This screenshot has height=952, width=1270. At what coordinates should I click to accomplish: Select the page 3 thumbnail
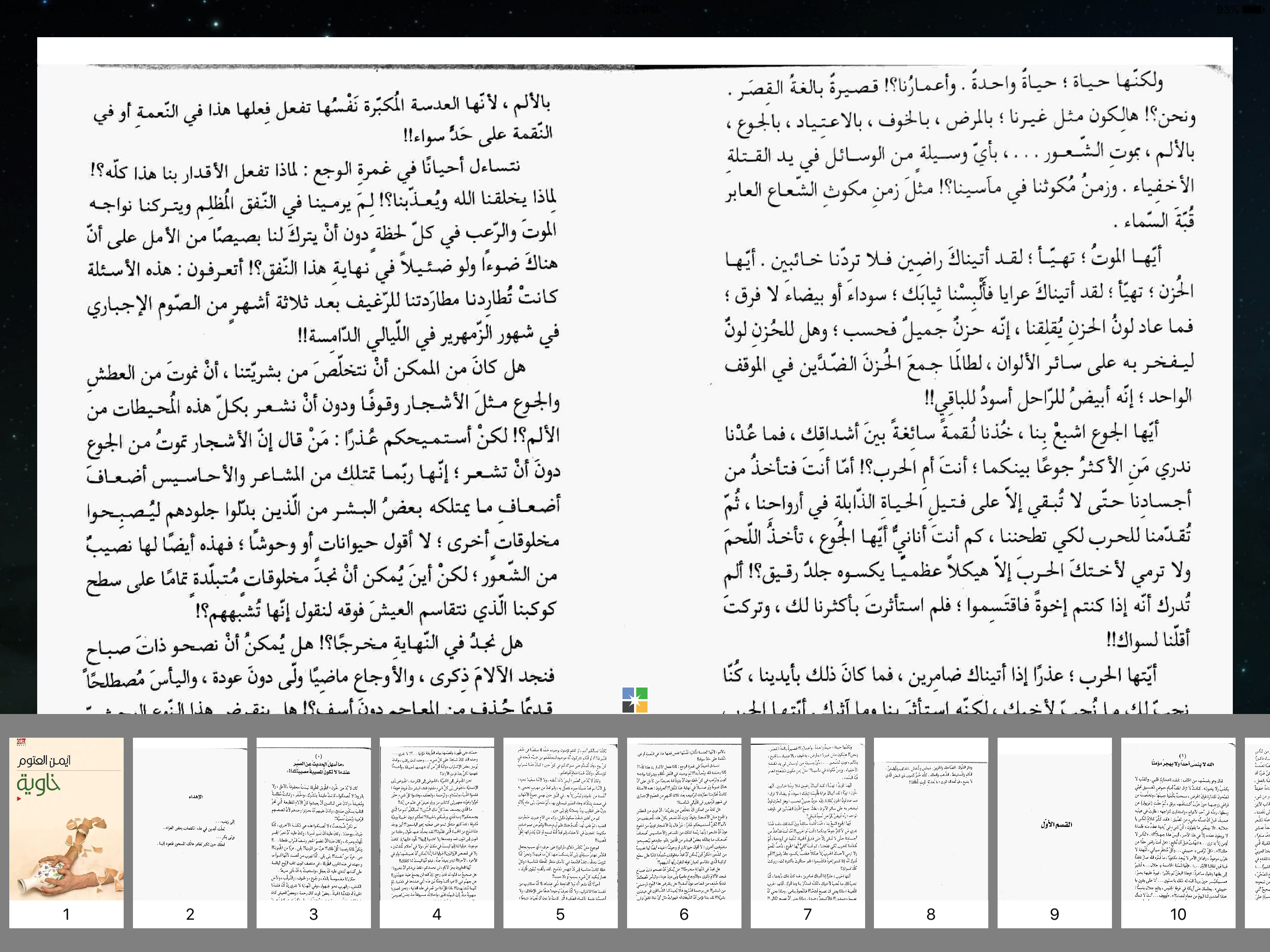point(313,832)
